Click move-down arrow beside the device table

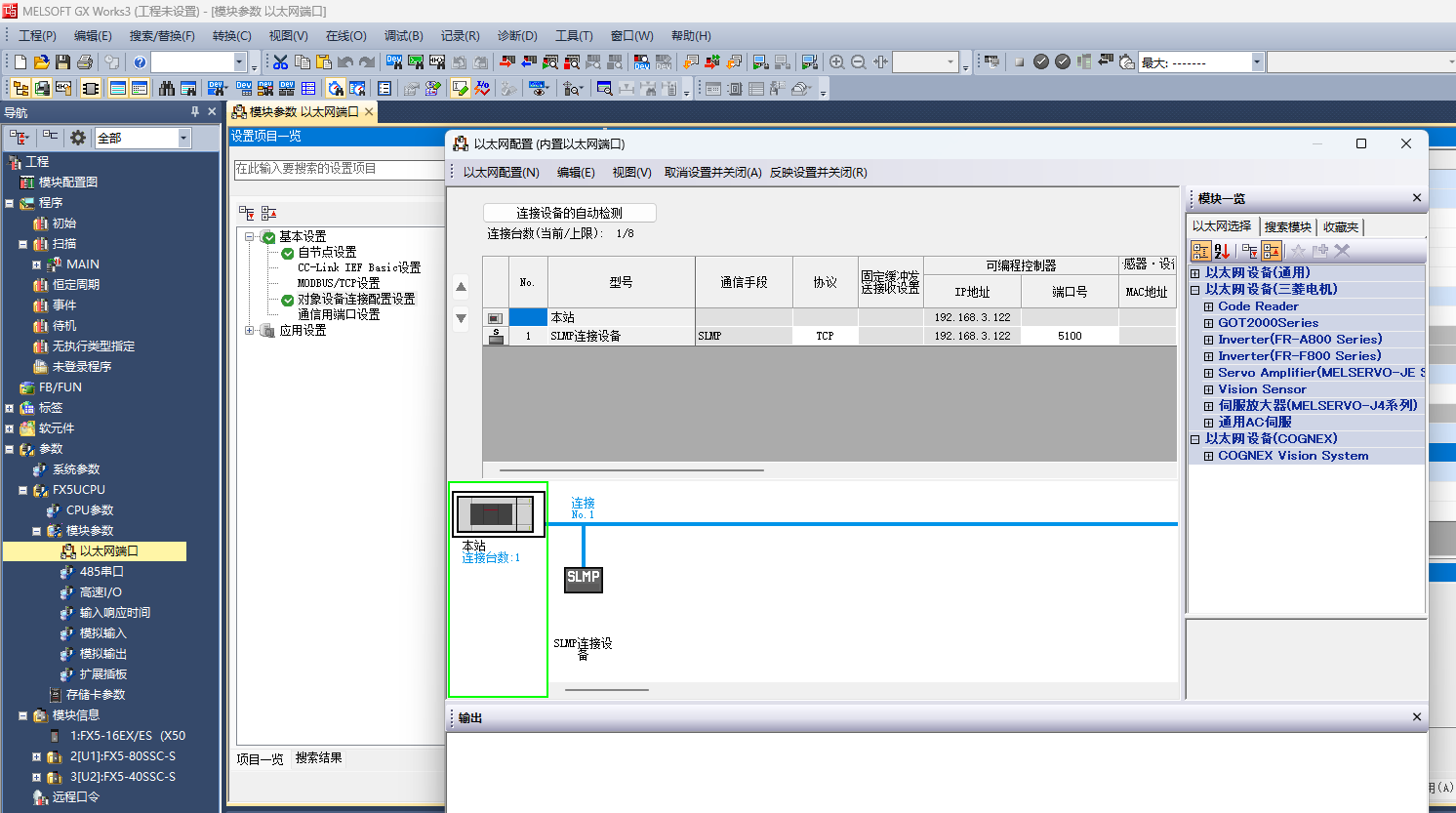tap(462, 318)
